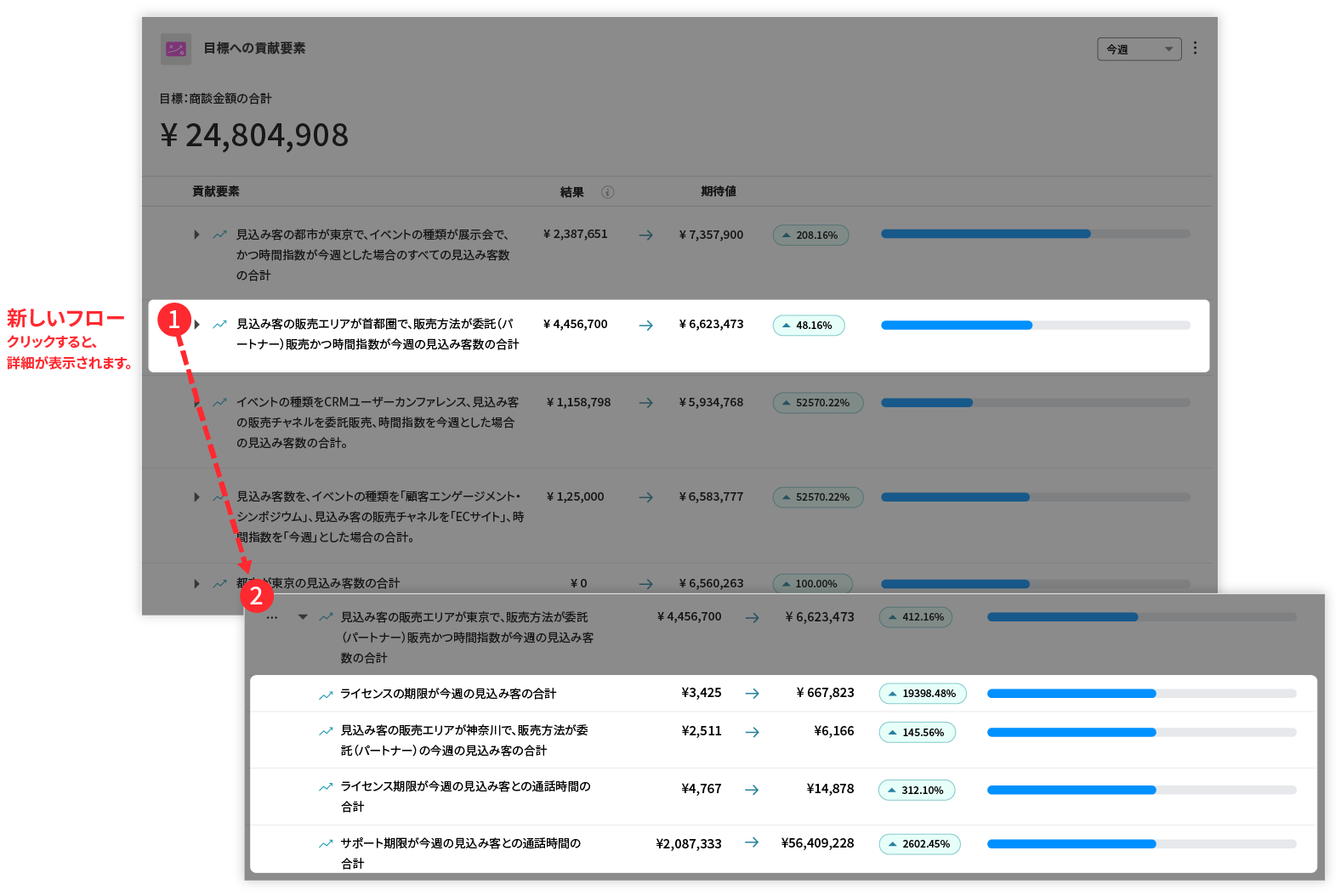This screenshot has width=1341, height=896.
Task: Click the total amount ¥ 24,804,908
Action: 254,135
